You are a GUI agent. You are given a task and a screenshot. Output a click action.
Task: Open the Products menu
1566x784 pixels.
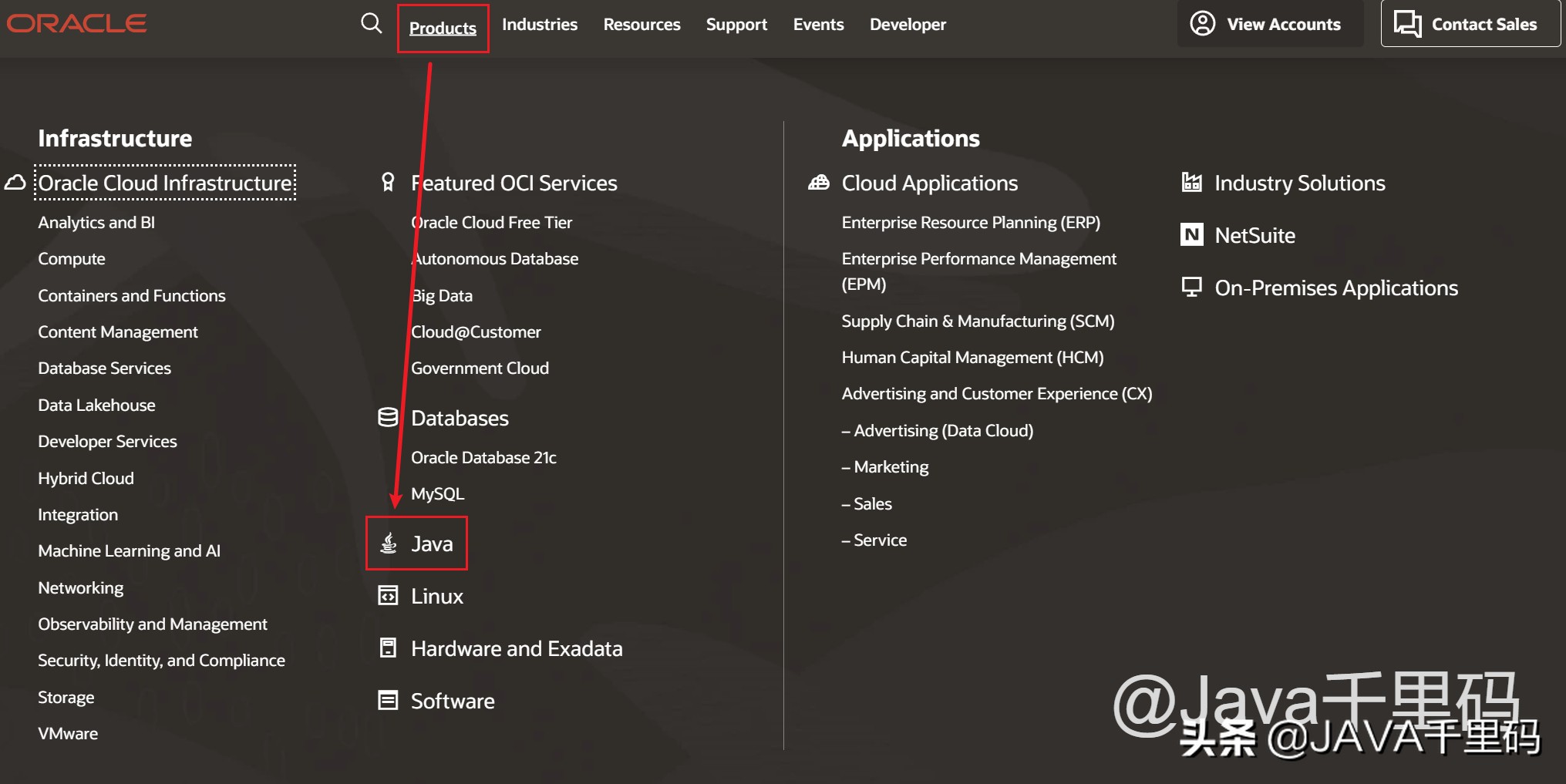coord(443,28)
